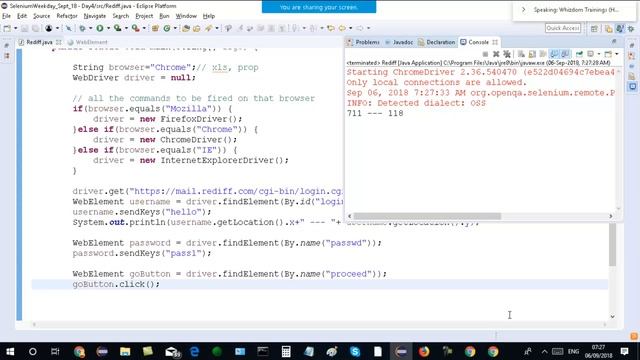The width and height of the screenshot is (640, 360).
Task: Click the Clear Console icon
Action: click(x=521, y=54)
